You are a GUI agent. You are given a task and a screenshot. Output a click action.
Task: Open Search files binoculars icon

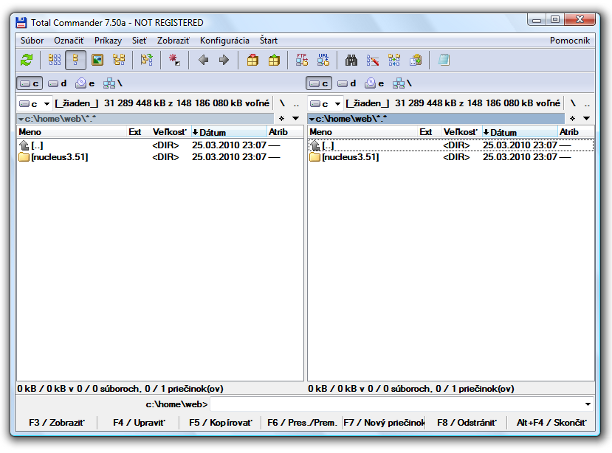coord(351,60)
